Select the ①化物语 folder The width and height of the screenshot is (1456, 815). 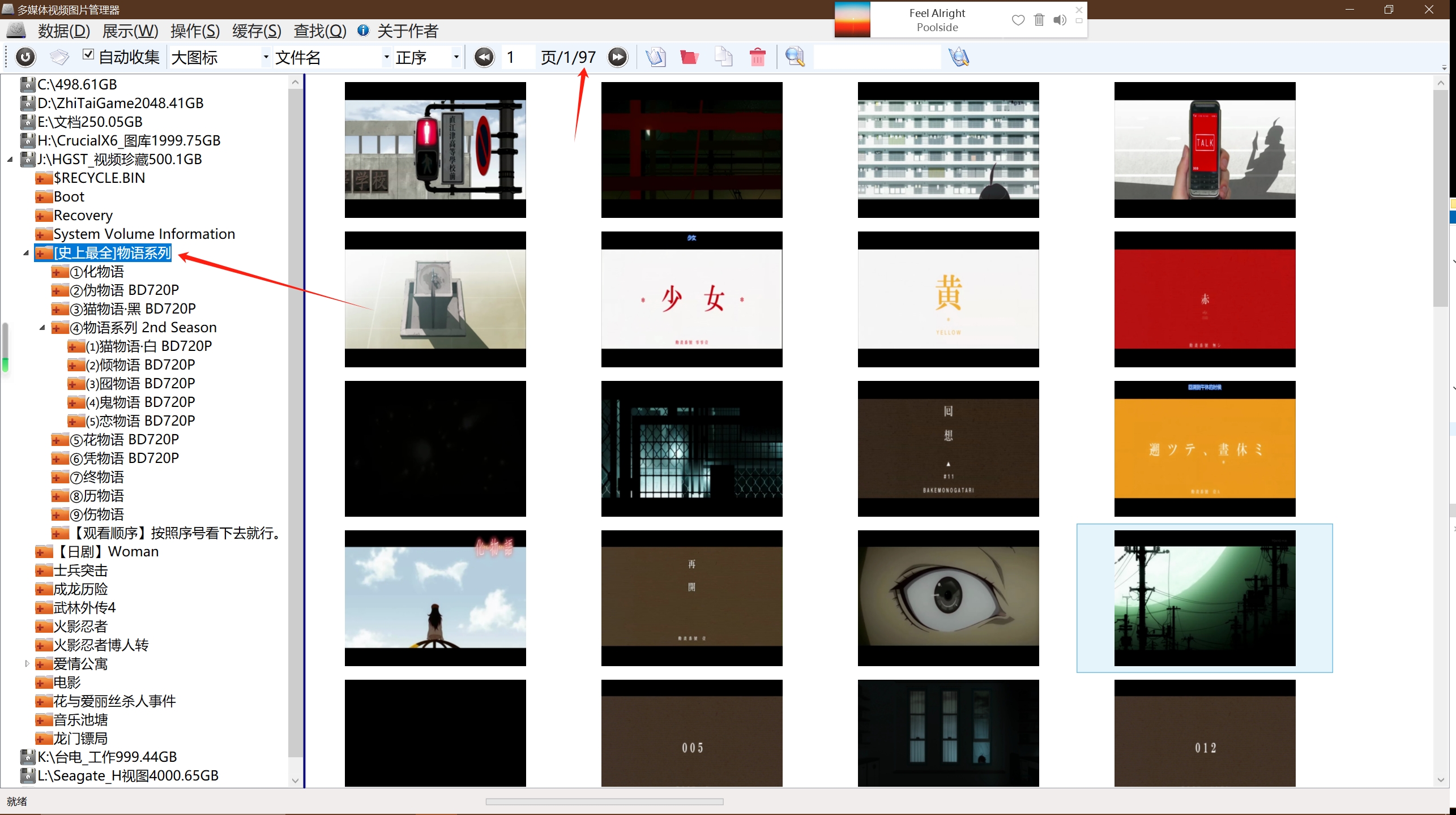pyautogui.click(x=97, y=272)
